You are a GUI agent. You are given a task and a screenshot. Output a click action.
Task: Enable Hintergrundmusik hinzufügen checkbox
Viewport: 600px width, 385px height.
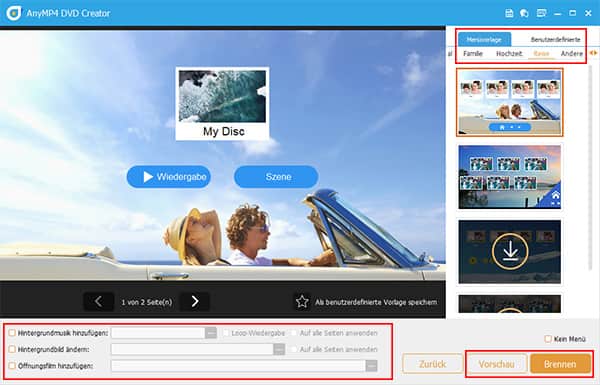pos(12,333)
